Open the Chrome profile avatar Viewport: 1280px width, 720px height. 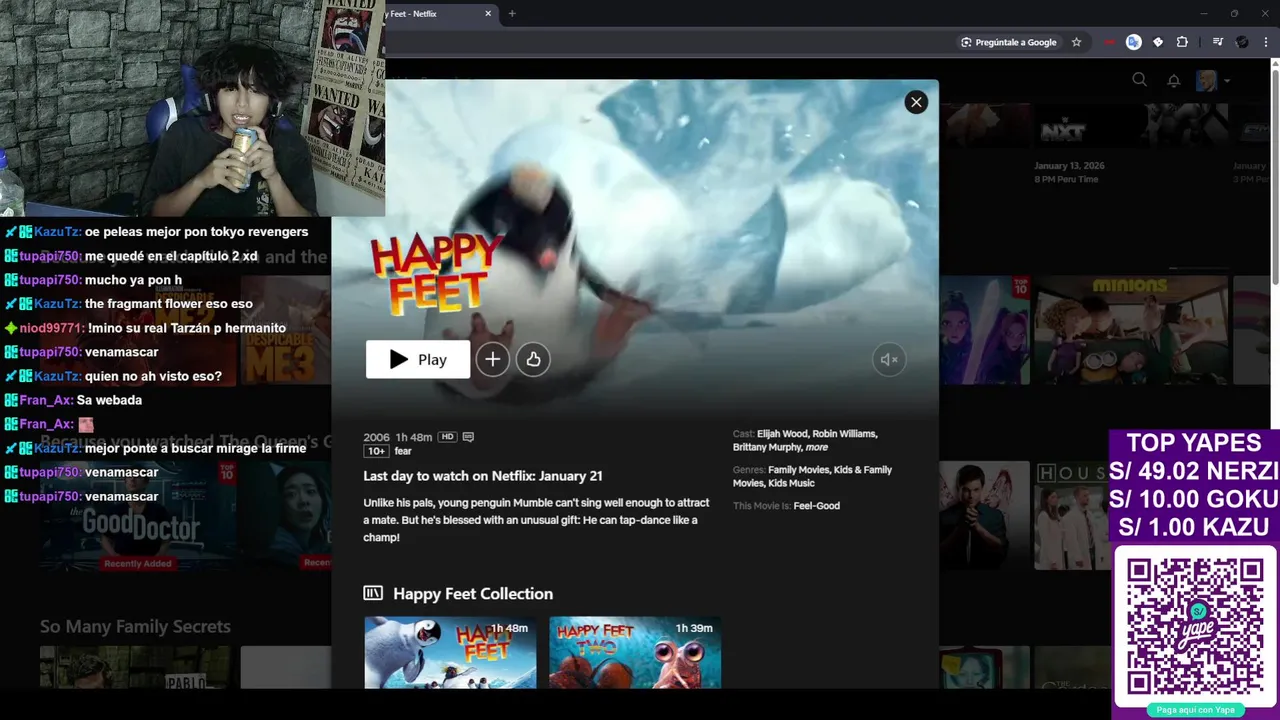(x=1242, y=42)
